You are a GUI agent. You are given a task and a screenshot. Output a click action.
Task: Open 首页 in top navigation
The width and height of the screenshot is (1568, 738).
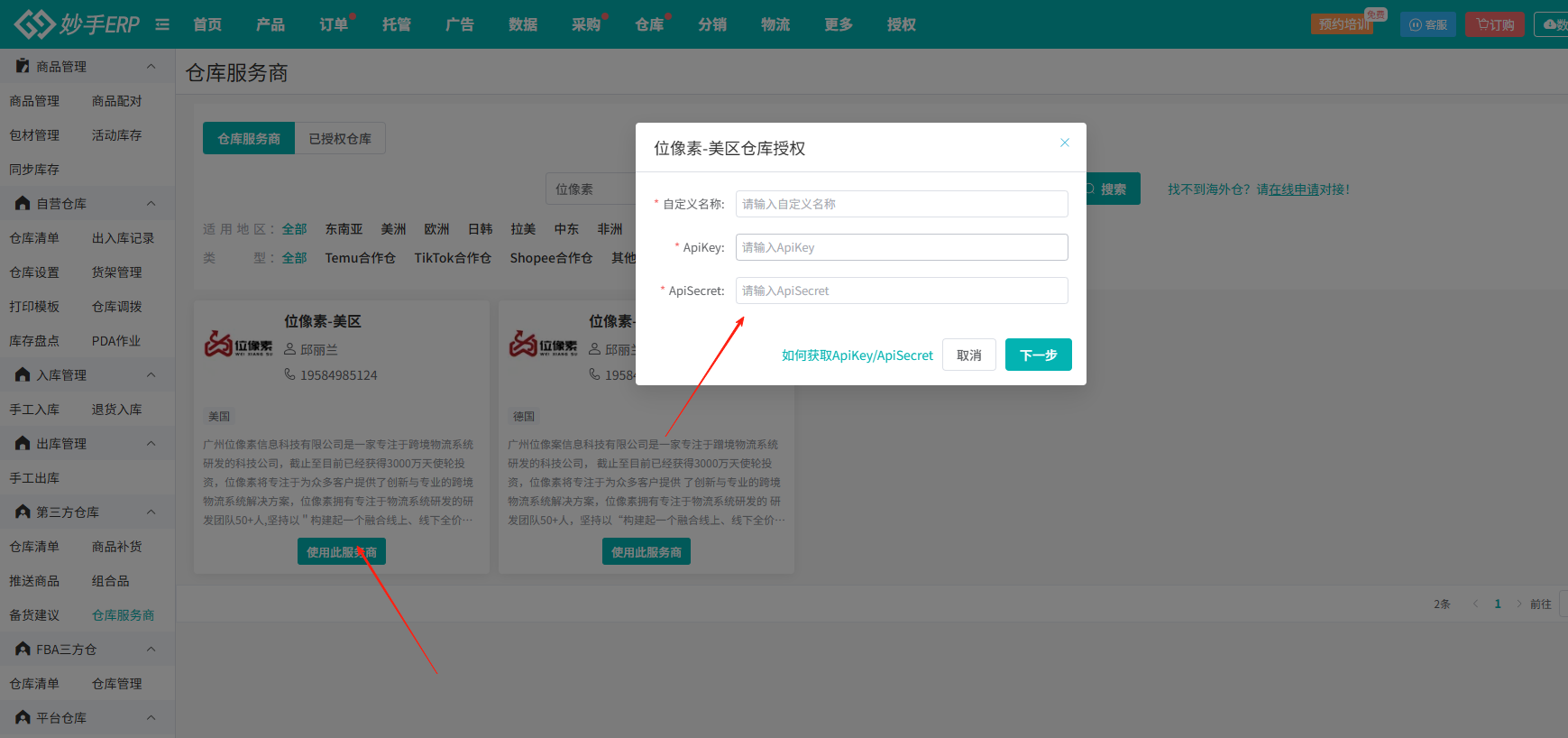[207, 24]
